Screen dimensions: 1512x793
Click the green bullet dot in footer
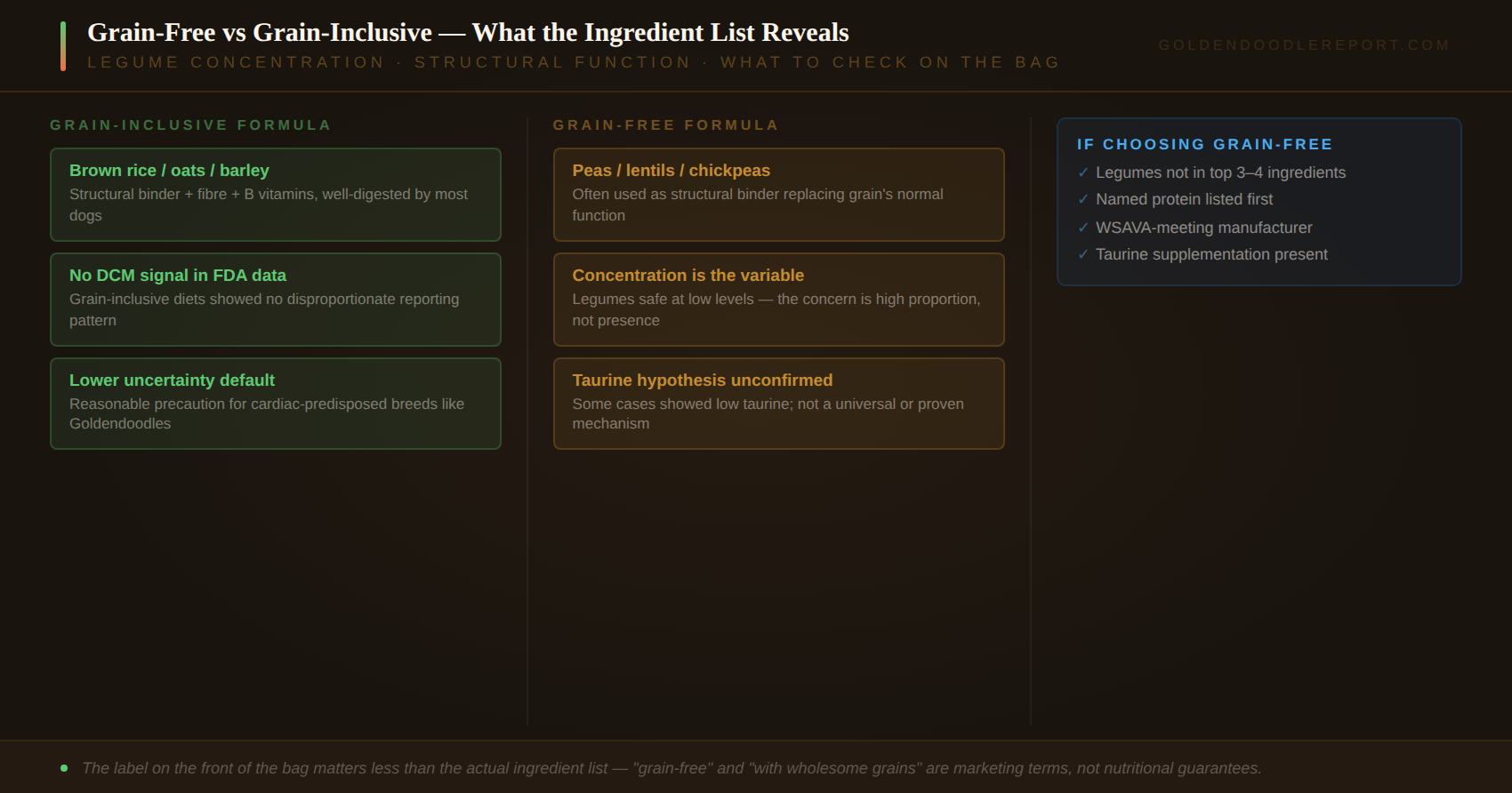64,768
